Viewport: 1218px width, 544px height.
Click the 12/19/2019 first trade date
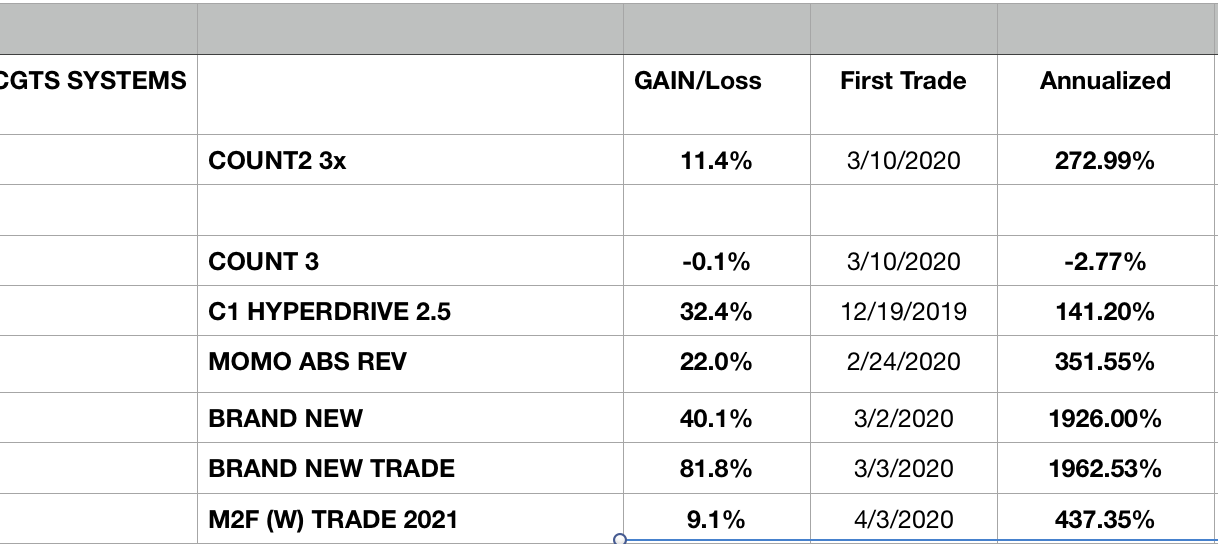pyautogui.click(x=903, y=312)
